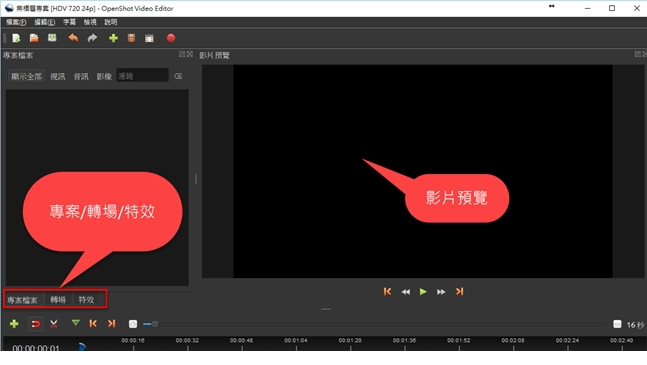
Task: Toggle fullscreen toolbar icon
Action: [149, 38]
